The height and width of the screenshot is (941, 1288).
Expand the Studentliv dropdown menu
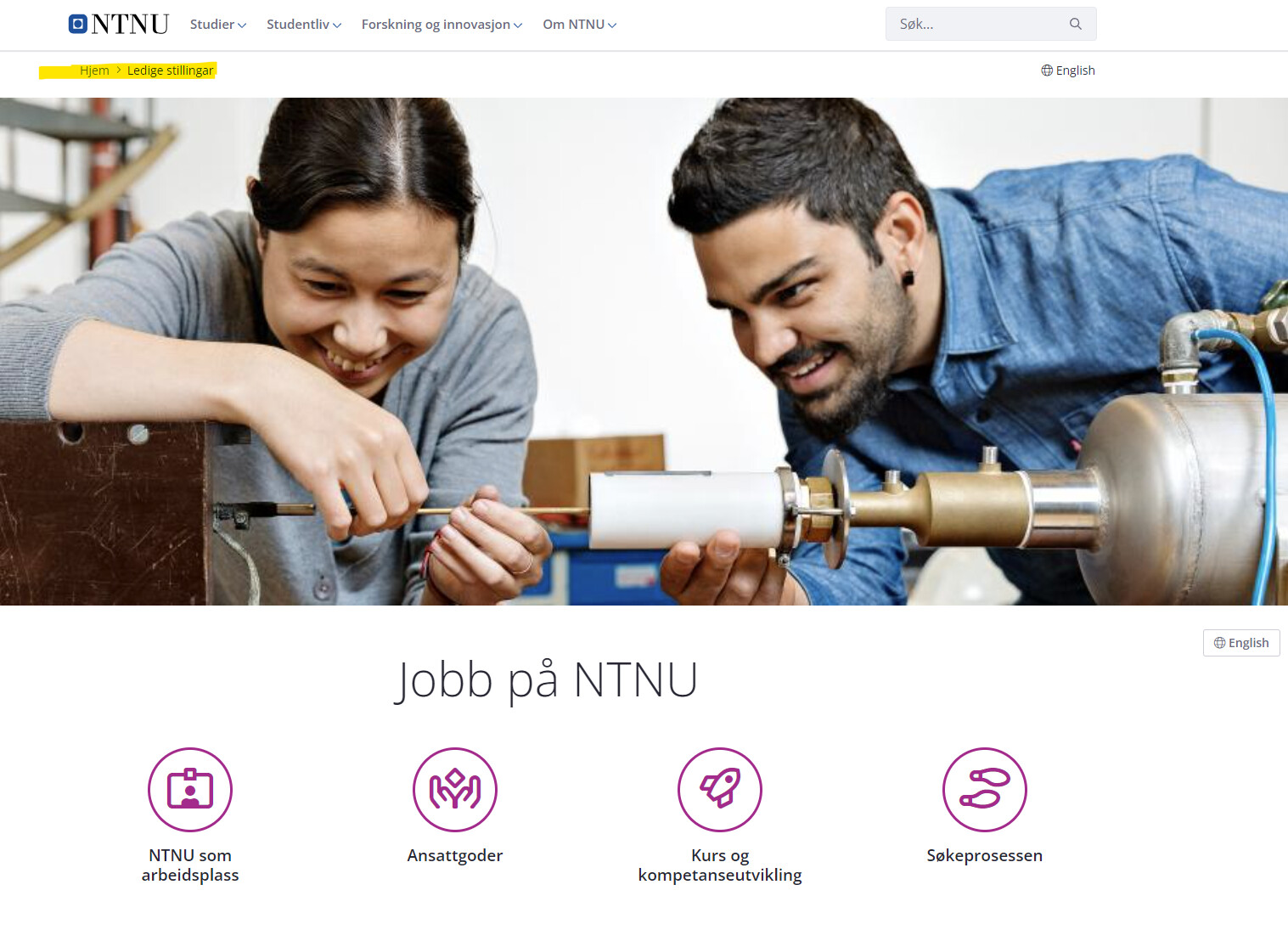(x=304, y=25)
